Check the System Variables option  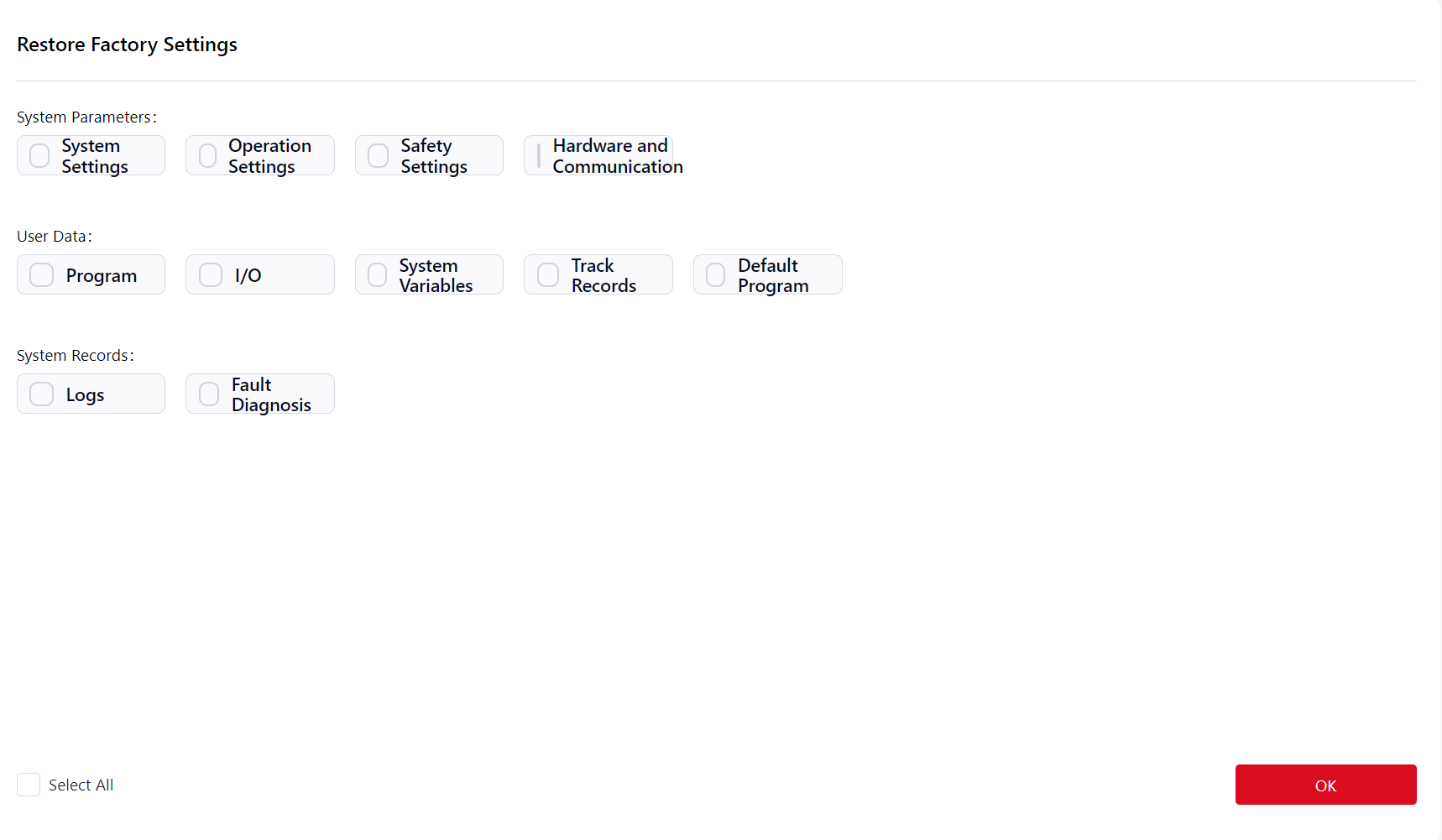[x=378, y=275]
